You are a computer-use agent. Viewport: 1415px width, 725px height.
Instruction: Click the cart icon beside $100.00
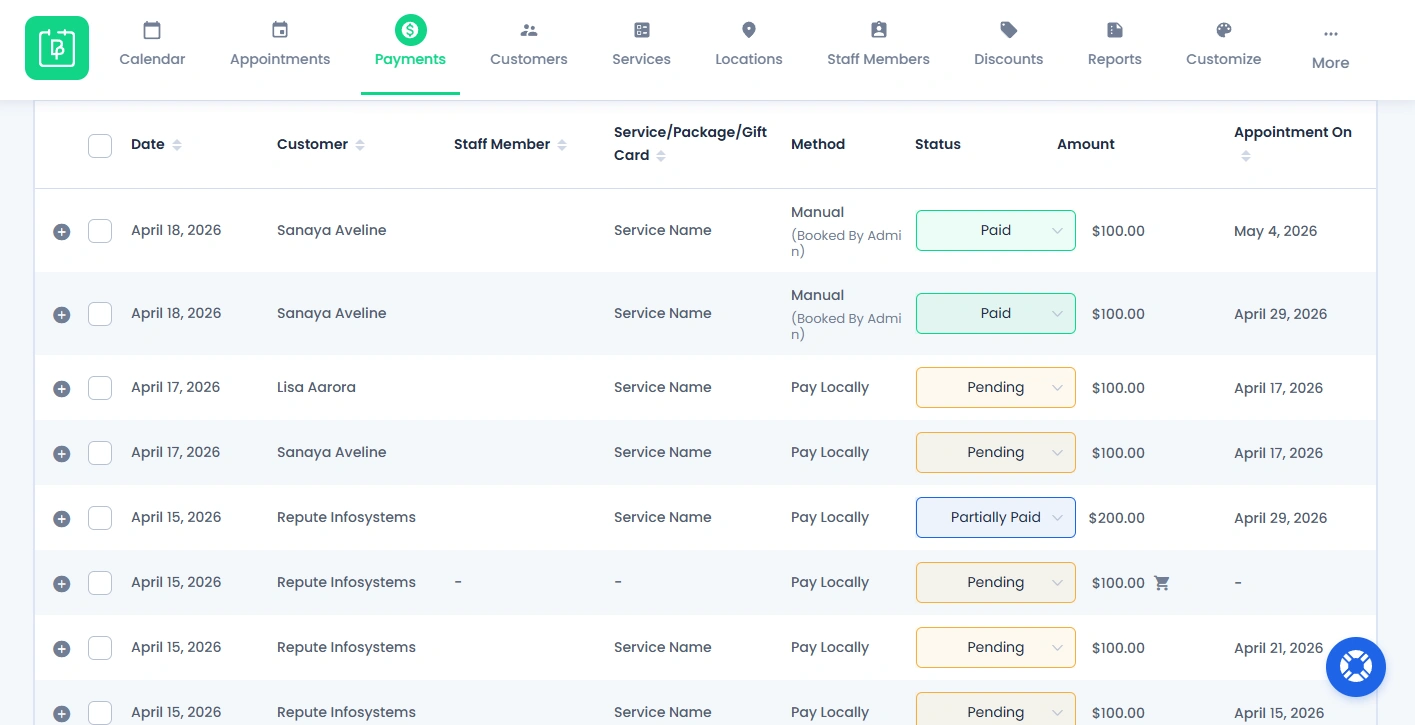[x=1162, y=583]
